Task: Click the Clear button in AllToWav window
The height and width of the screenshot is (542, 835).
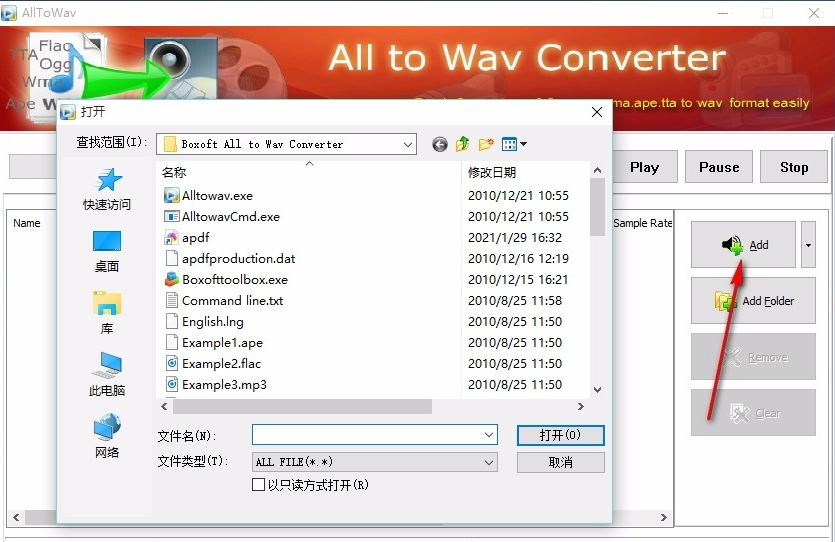Action: (753, 413)
